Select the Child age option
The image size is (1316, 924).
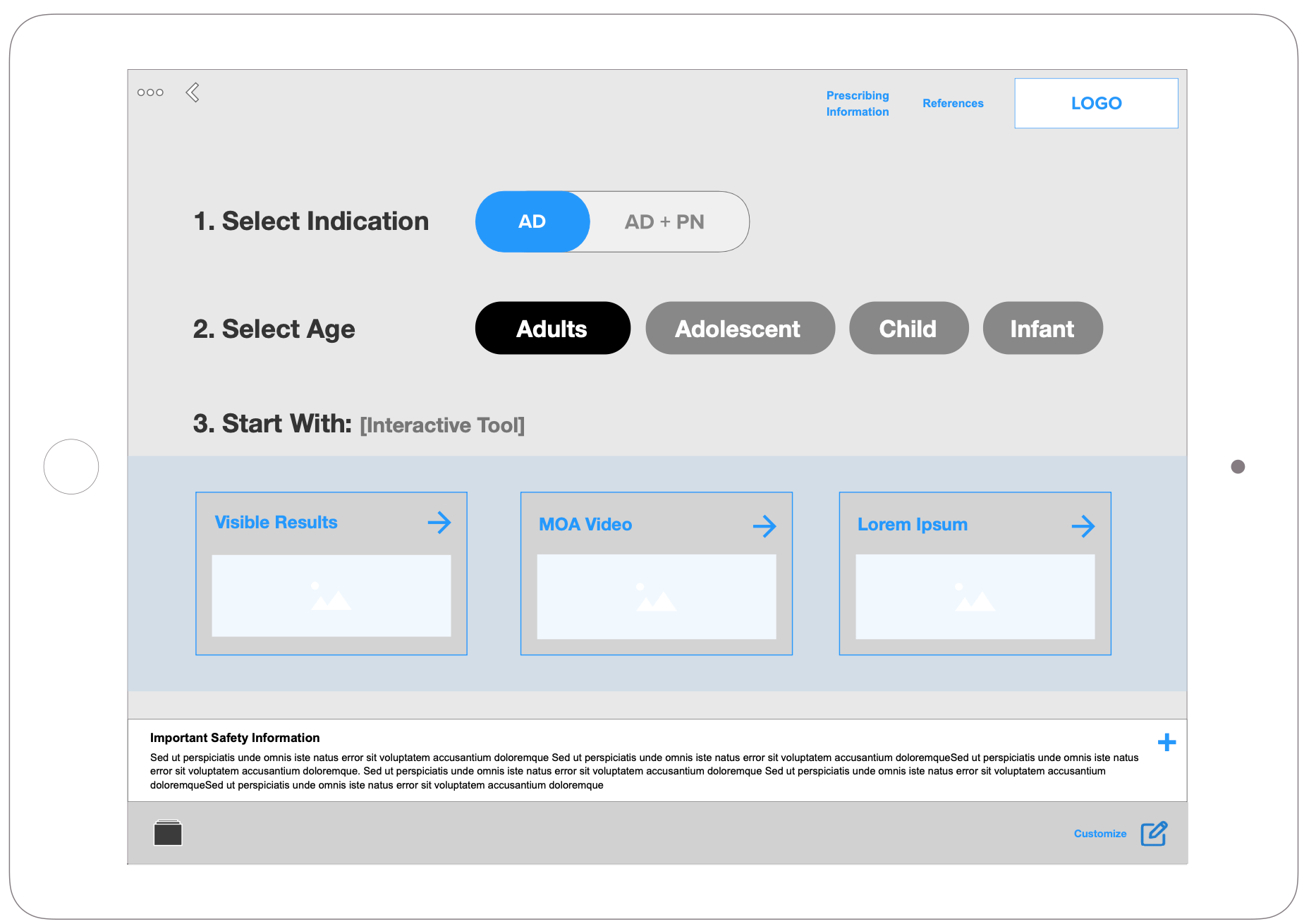tap(908, 329)
